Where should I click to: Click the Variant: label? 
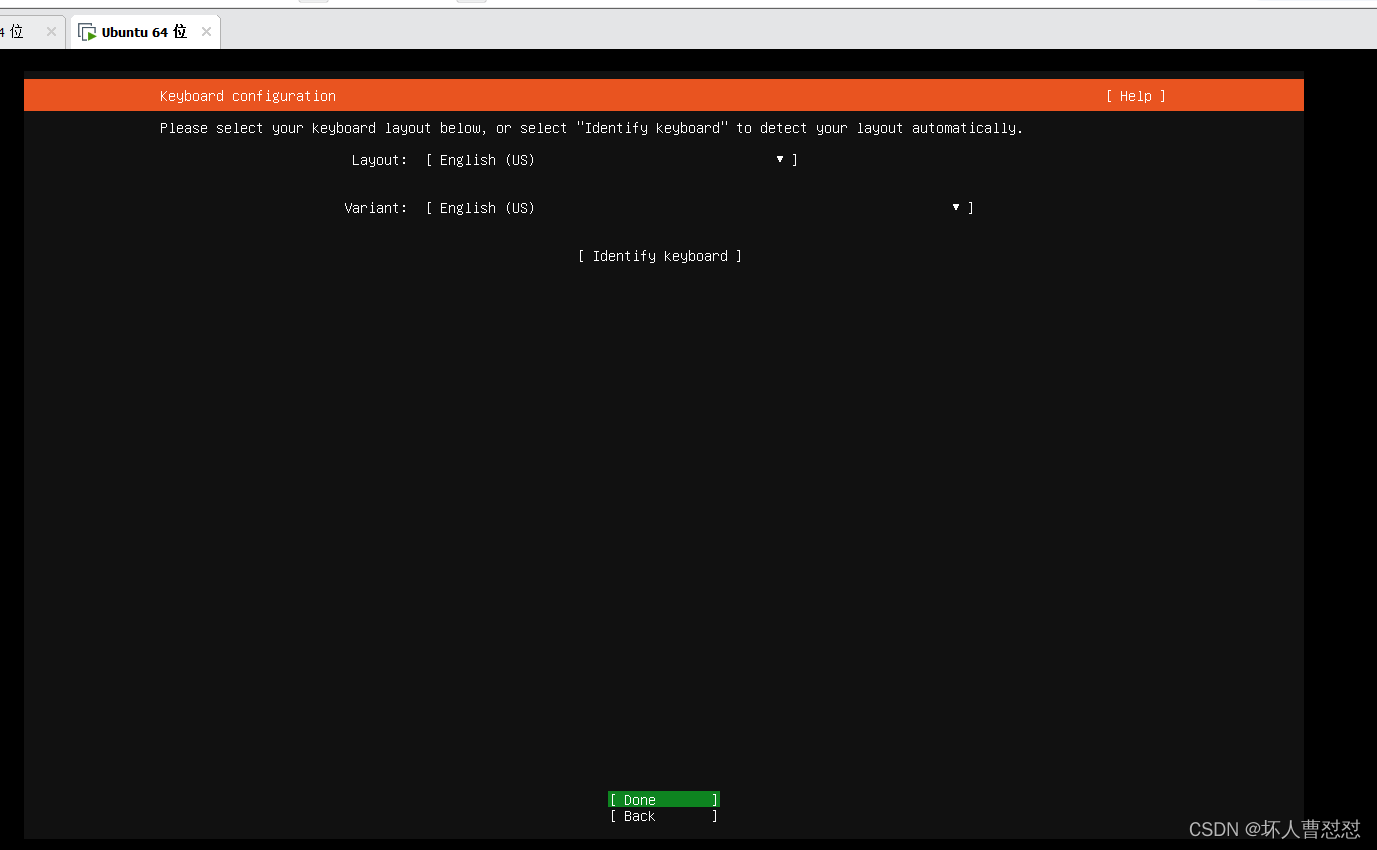pos(376,208)
